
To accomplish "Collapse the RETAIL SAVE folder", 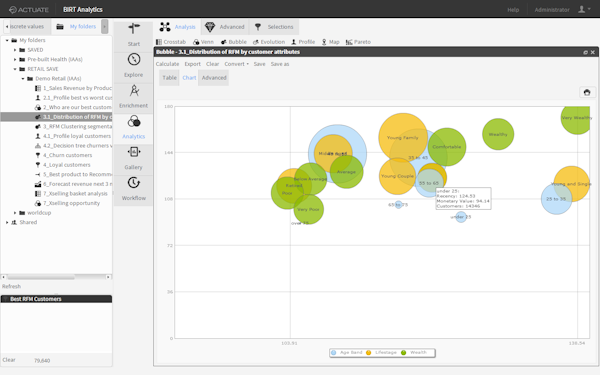I will click(x=15, y=69).
